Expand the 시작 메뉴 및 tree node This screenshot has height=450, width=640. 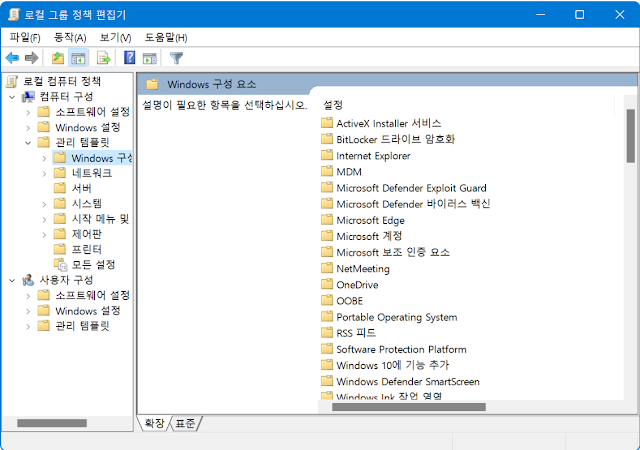(x=44, y=219)
